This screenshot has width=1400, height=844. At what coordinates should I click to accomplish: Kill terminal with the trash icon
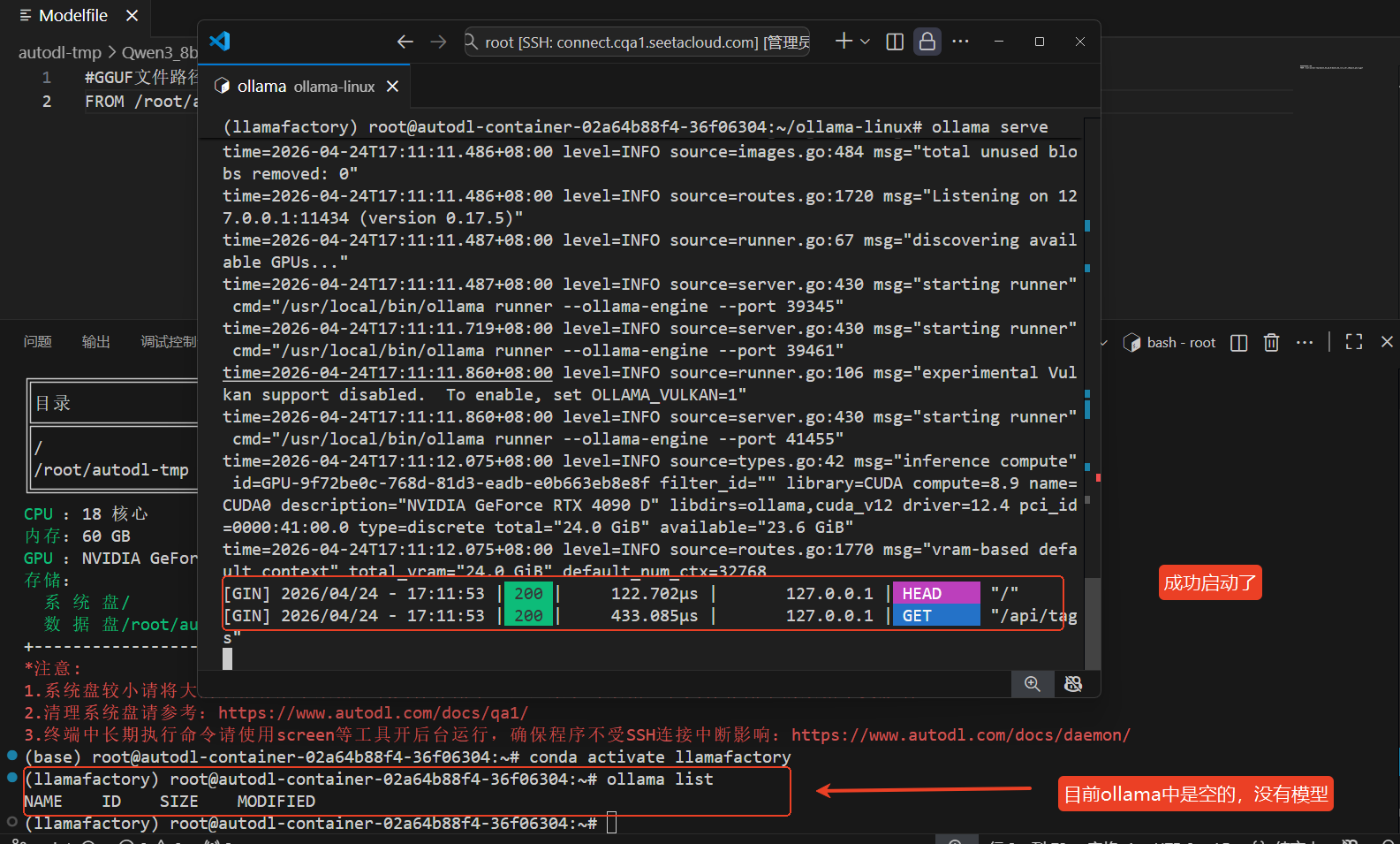tap(1272, 343)
